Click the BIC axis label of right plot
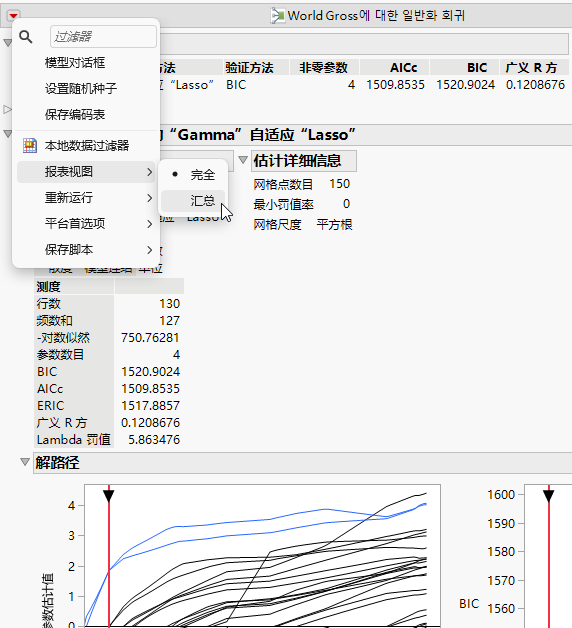 point(469,604)
